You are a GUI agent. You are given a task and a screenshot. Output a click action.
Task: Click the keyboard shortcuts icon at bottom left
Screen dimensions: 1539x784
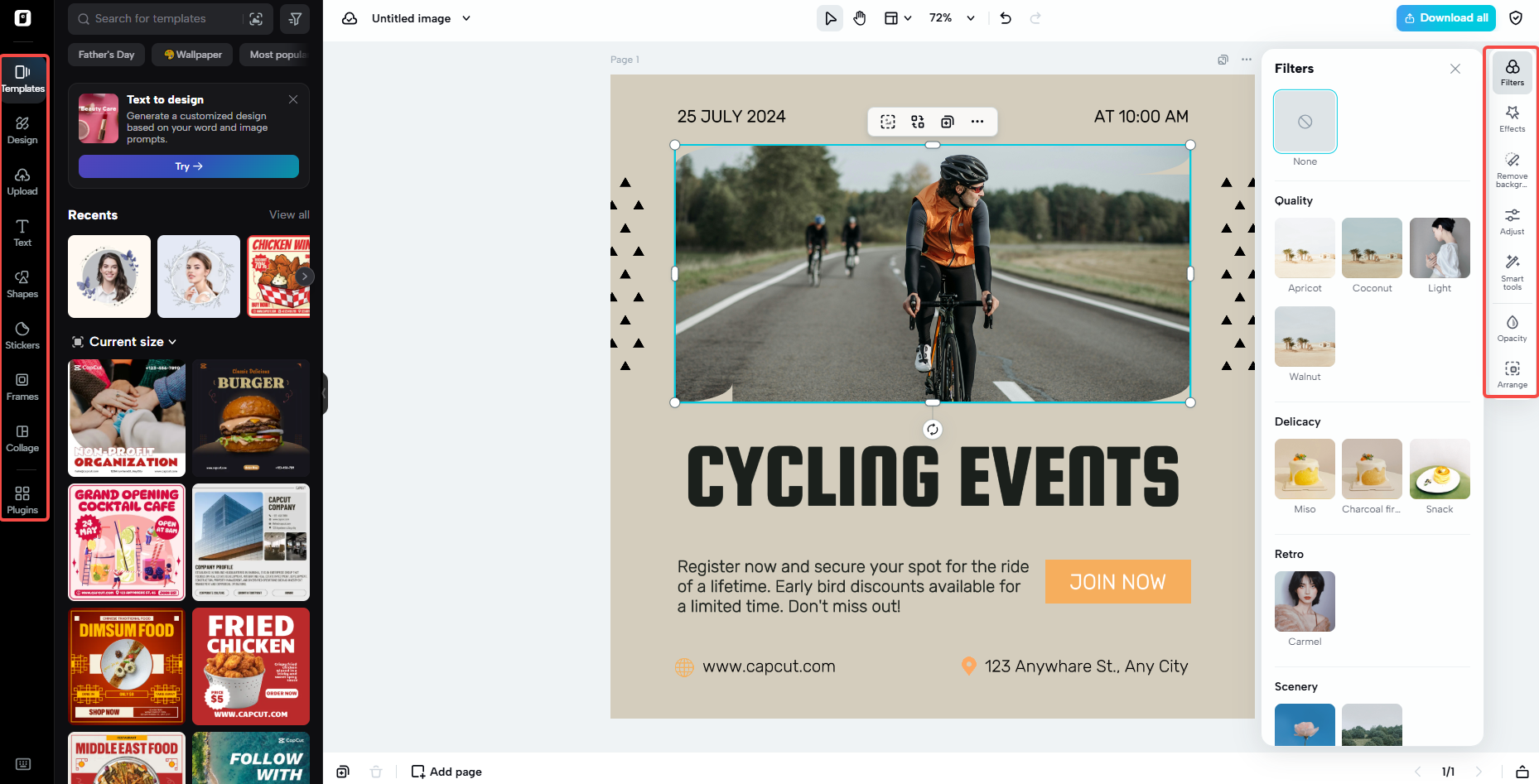(23, 764)
